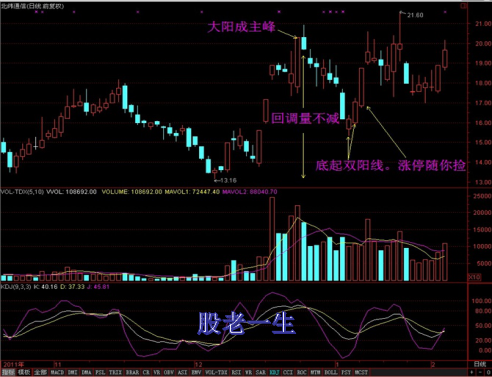This screenshot has width=492, height=377.
Task: Click the 日线 period button
Action: tap(479, 364)
